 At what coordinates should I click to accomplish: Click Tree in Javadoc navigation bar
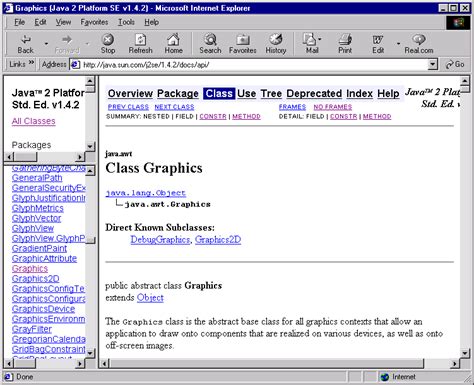(271, 94)
